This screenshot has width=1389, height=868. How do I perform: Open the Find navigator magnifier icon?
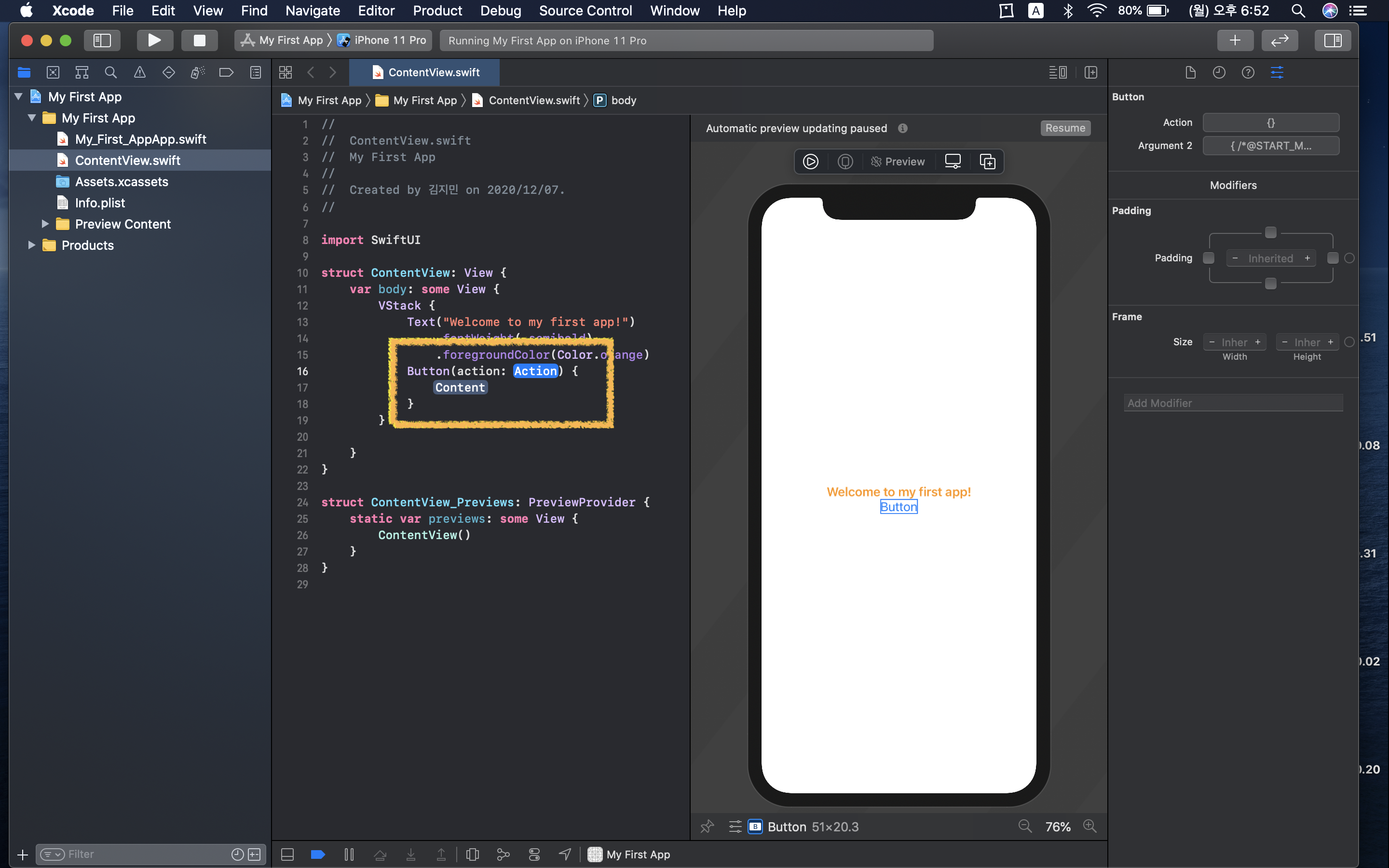click(x=111, y=72)
